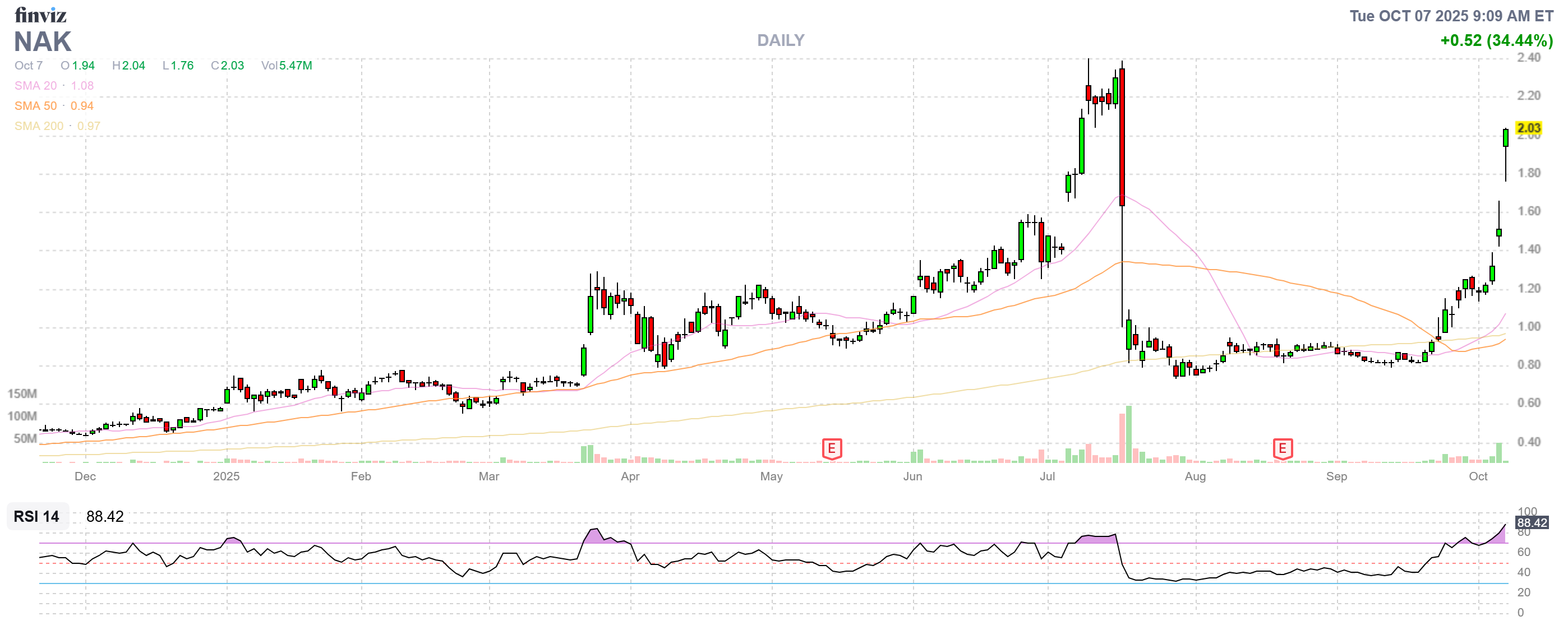
Task: Click the finviz logo
Action: [x=40, y=15]
